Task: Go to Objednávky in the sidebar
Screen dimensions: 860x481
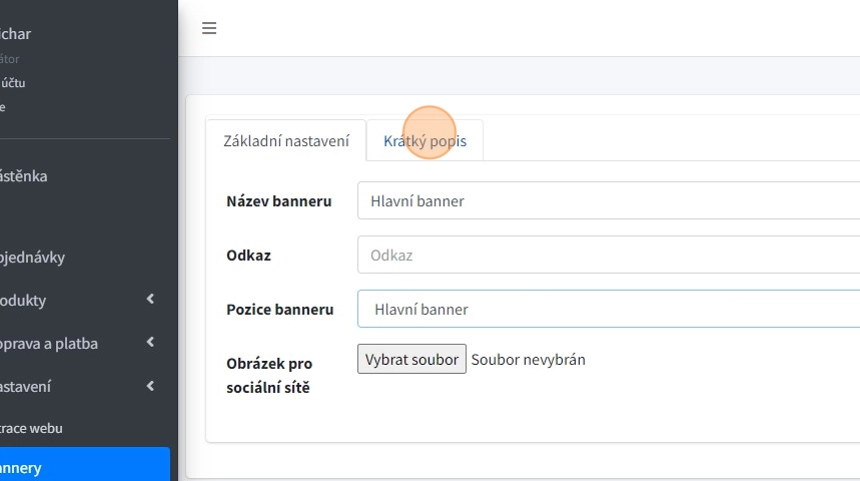Action: pos(32,257)
